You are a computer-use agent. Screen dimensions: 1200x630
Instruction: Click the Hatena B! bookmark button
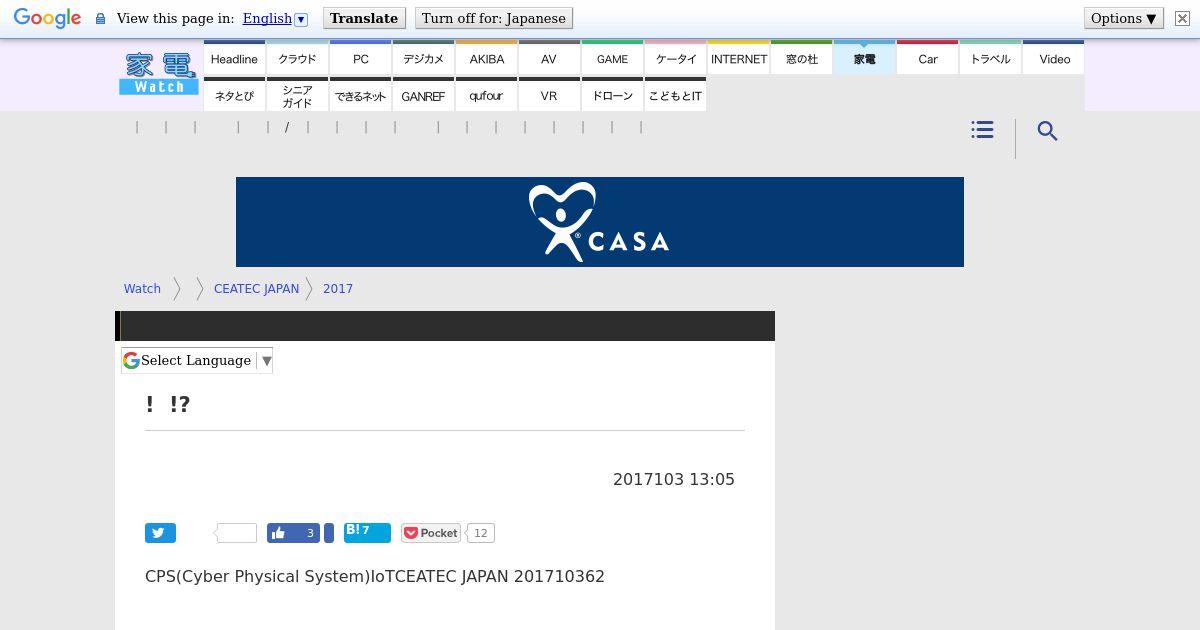(x=367, y=532)
